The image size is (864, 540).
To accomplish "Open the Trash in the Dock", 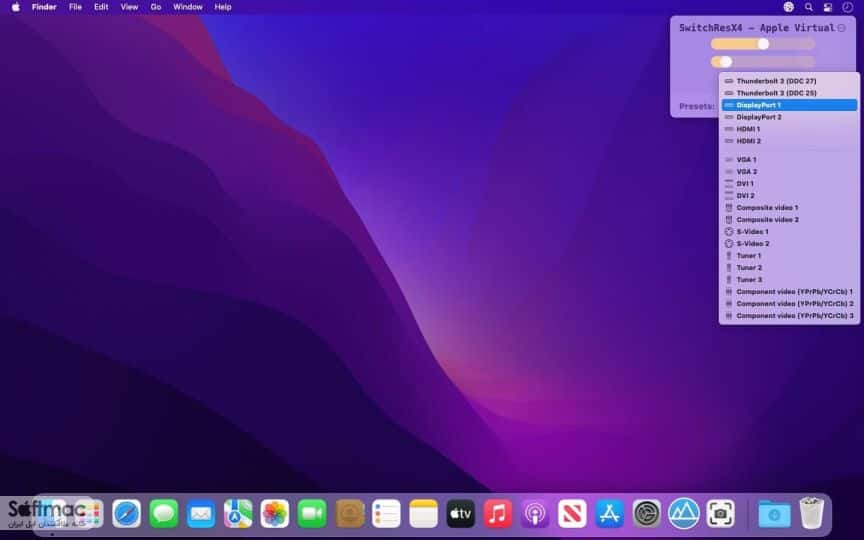I will 812,513.
